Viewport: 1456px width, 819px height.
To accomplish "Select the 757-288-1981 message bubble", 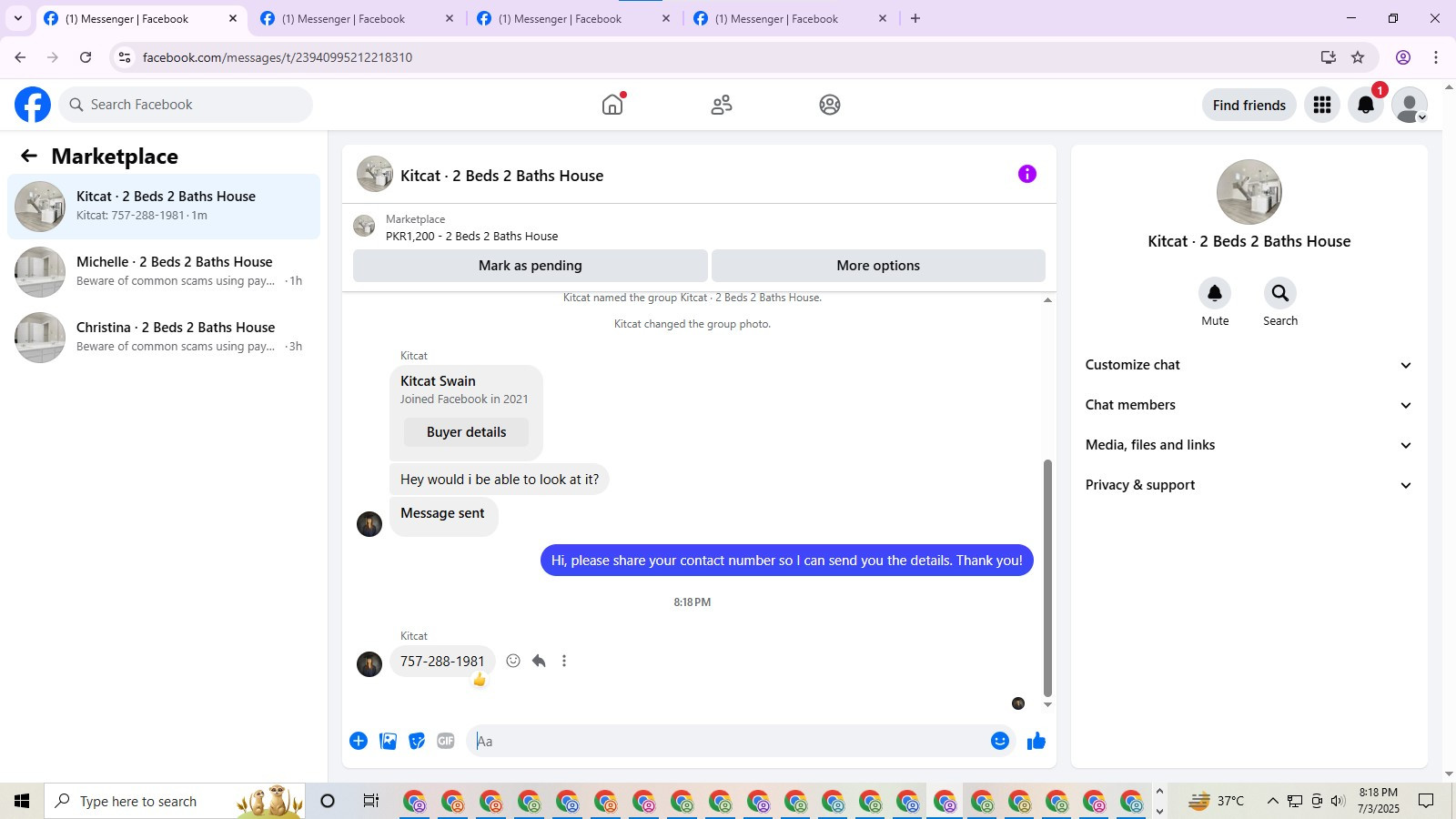I will pos(442,661).
